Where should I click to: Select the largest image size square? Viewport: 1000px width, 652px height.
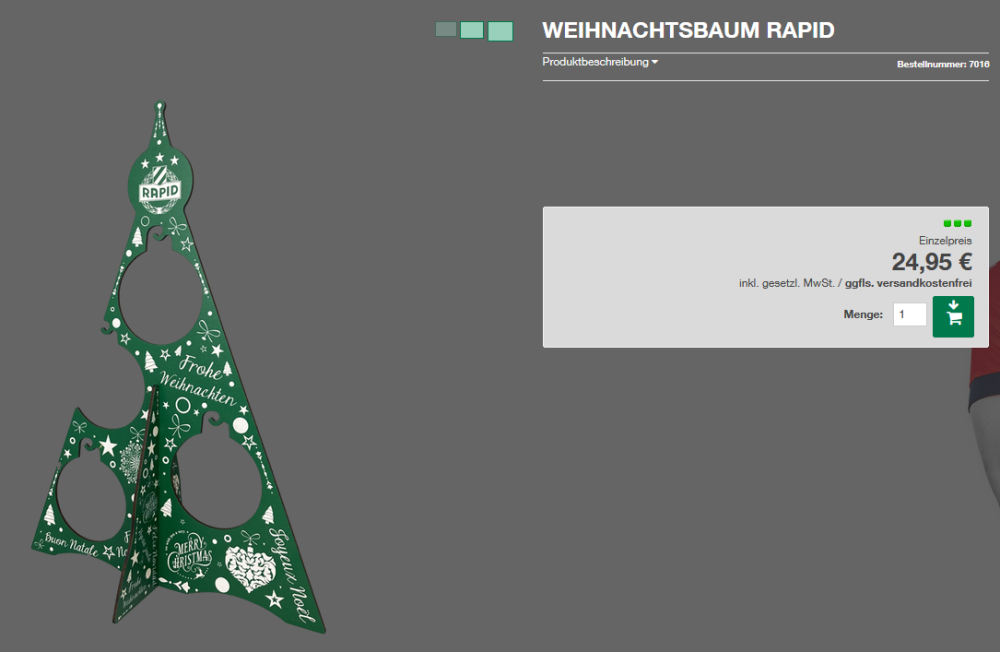point(501,31)
